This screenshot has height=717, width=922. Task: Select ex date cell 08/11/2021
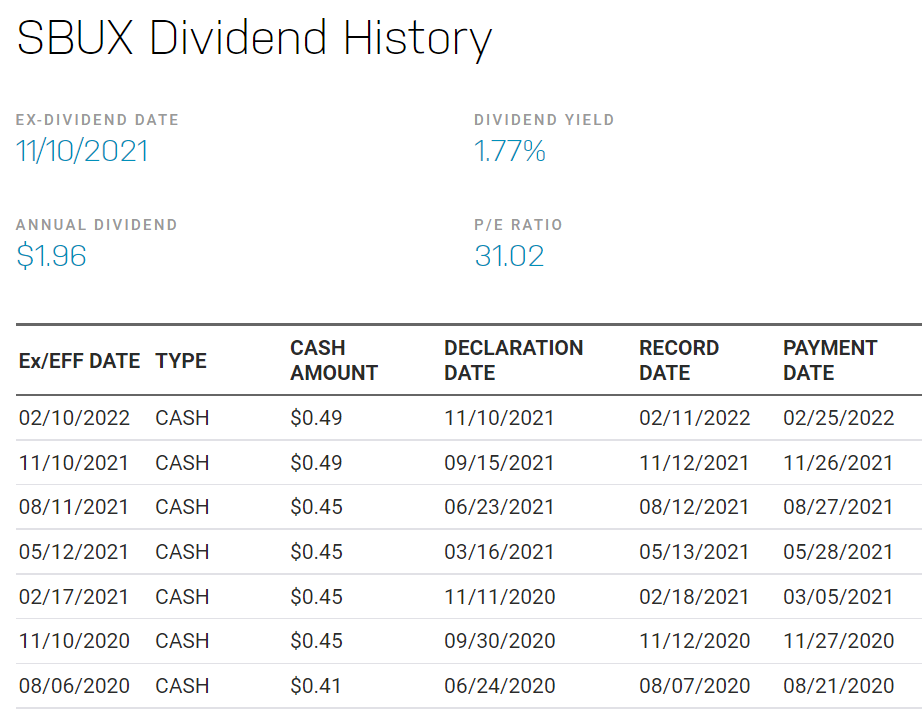tap(74, 507)
